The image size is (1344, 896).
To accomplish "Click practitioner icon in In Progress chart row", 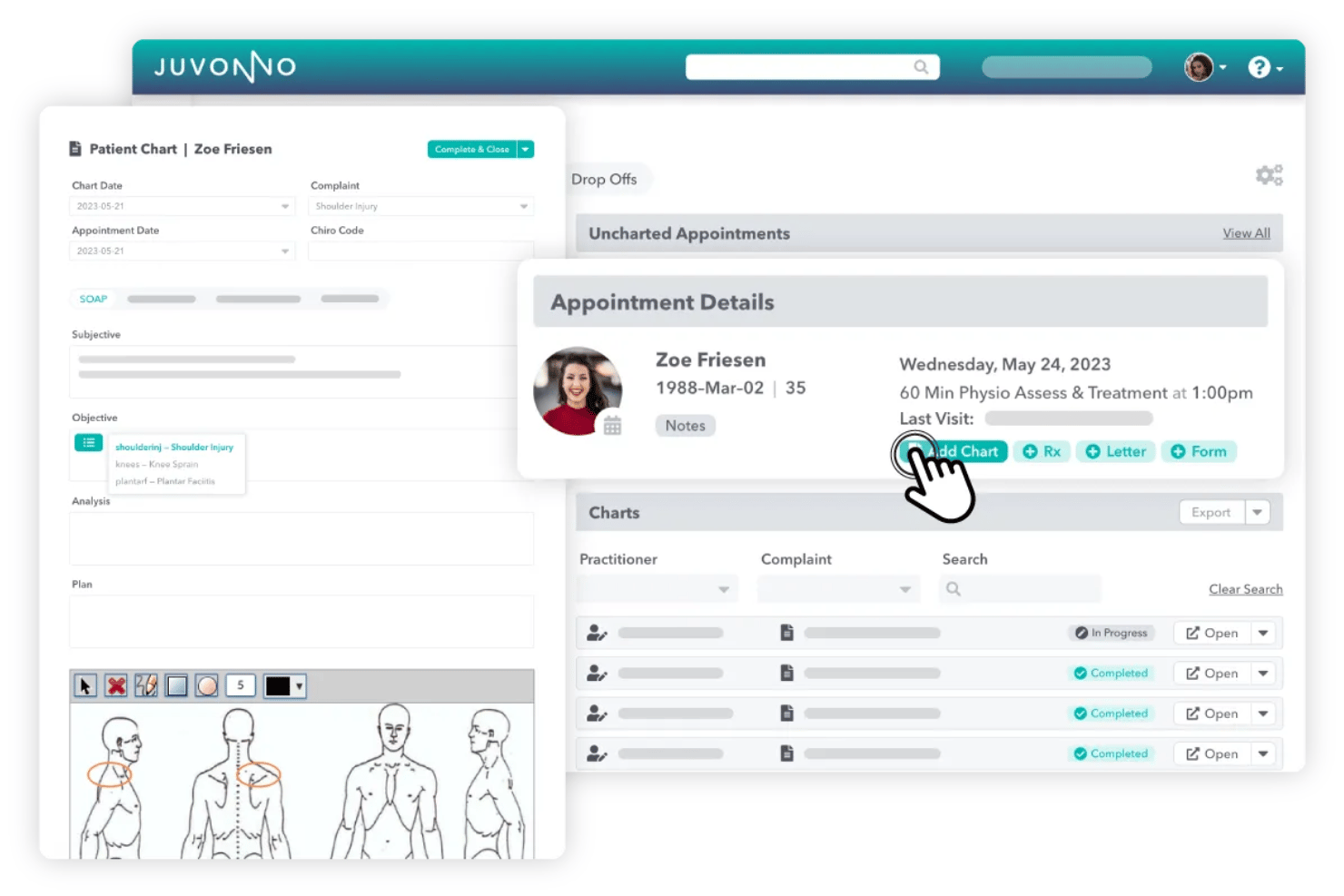I will coord(597,633).
